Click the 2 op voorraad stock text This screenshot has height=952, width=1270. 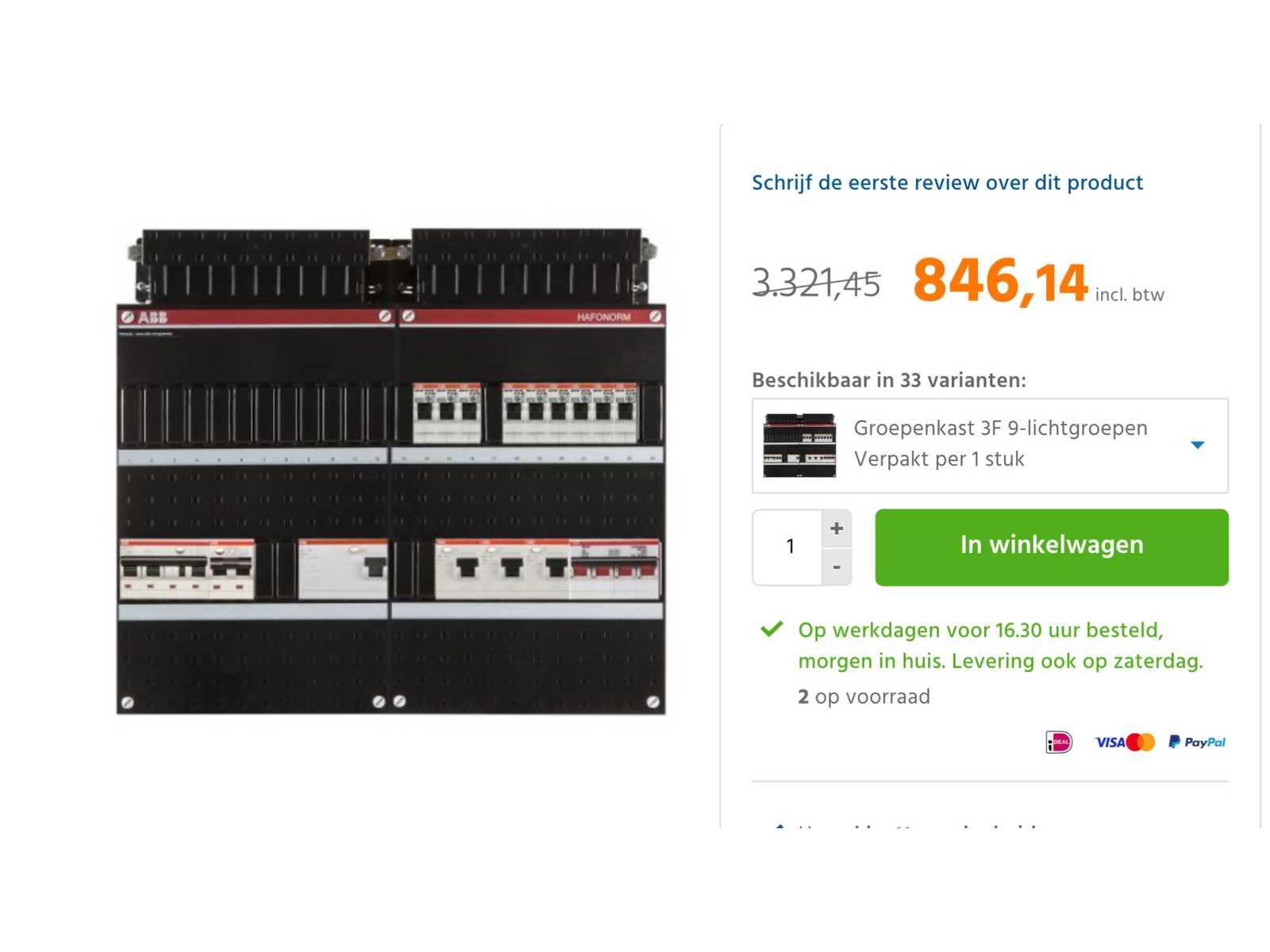click(864, 697)
